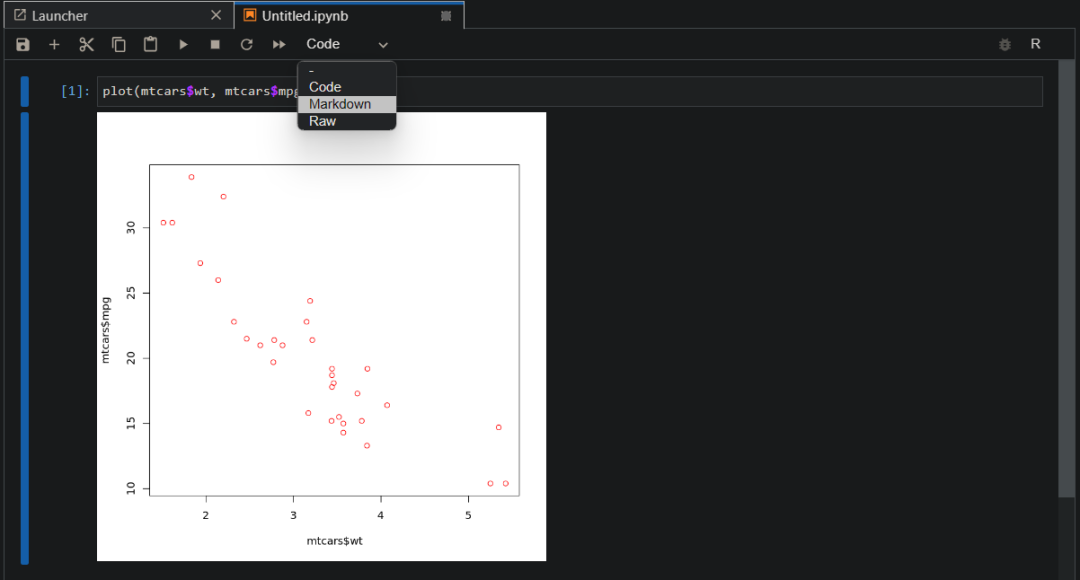Save the notebook with the disk icon
The image size is (1080, 580).
(x=23, y=45)
